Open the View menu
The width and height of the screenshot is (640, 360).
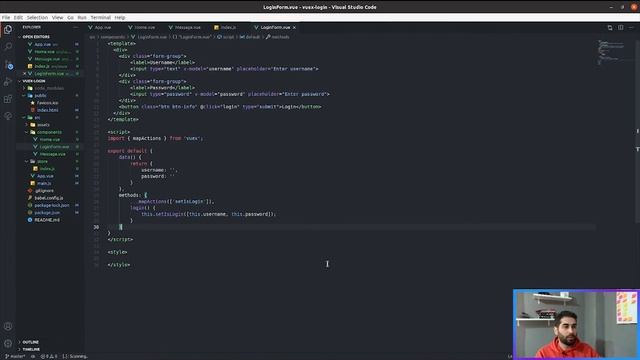click(58, 18)
